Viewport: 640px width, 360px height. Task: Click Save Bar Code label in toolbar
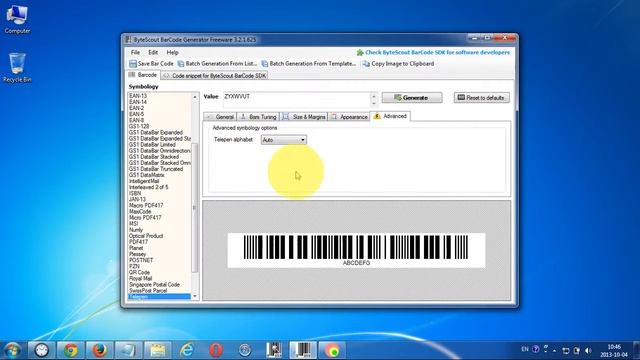coord(156,64)
